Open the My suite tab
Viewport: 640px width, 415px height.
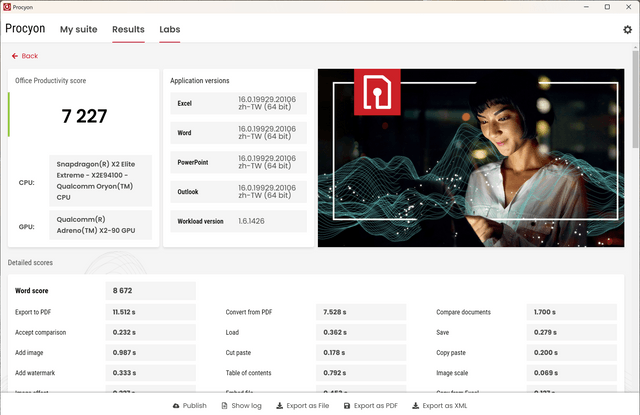[x=79, y=29]
